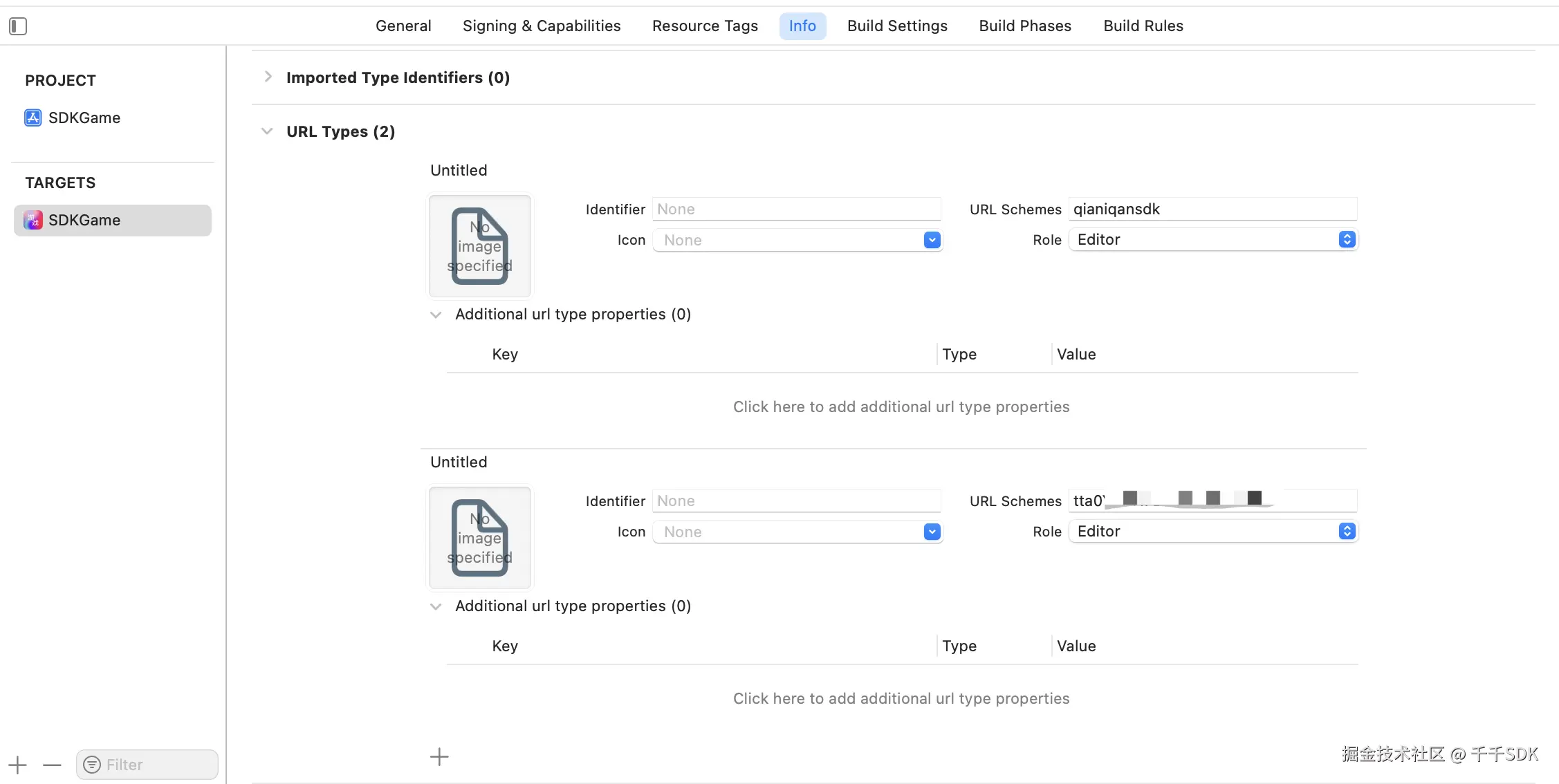The height and width of the screenshot is (784, 1559).
Task: Click first 'add additional url type properties' text
Action: tap(901, 407)
